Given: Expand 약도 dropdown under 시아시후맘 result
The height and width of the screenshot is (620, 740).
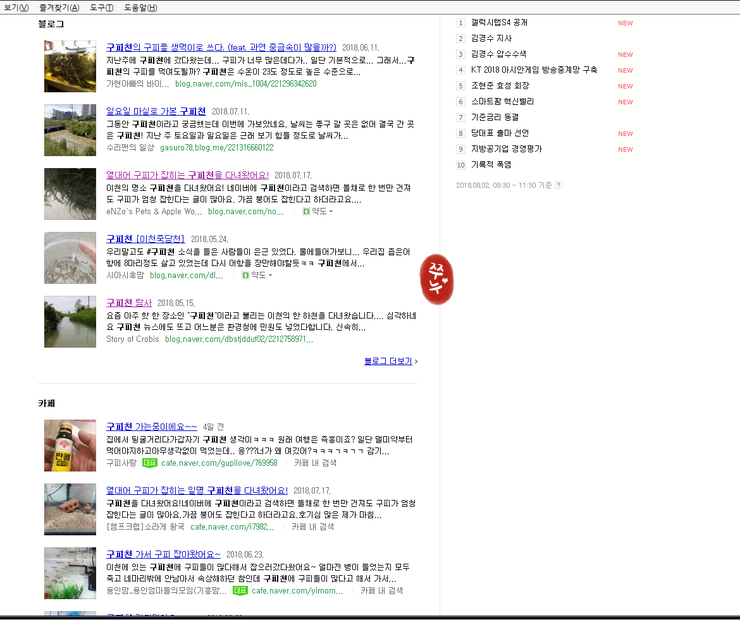Looking at the screenshot, I should pos(261,275).
